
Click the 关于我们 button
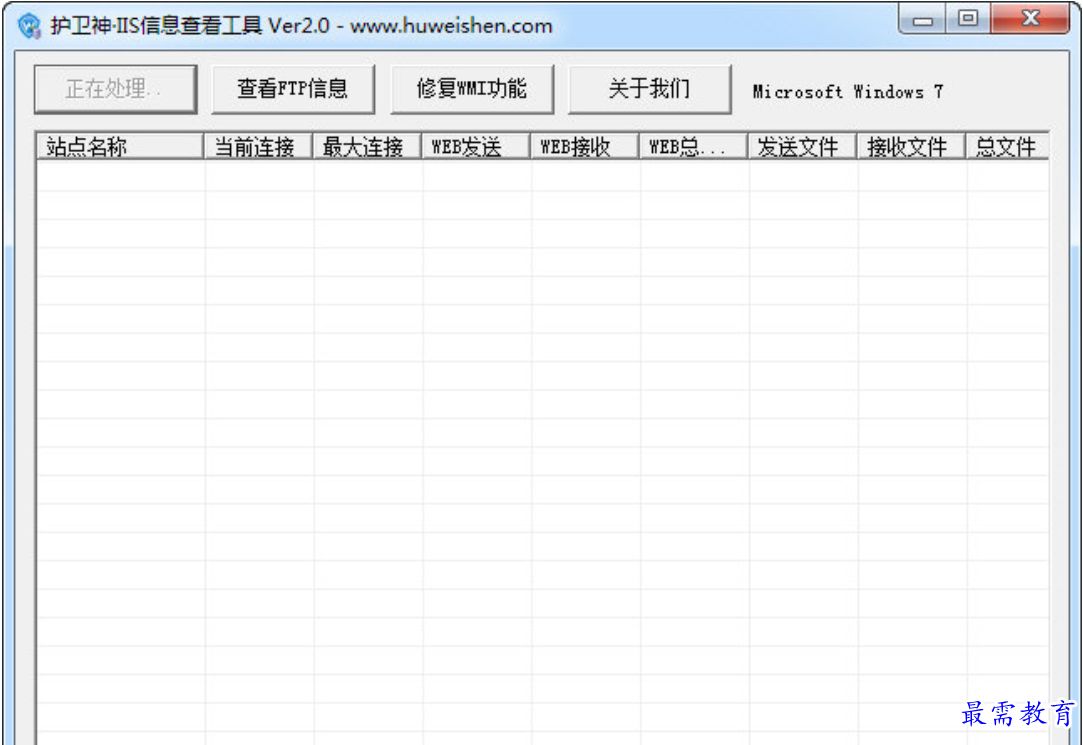(x=648, y=88)
